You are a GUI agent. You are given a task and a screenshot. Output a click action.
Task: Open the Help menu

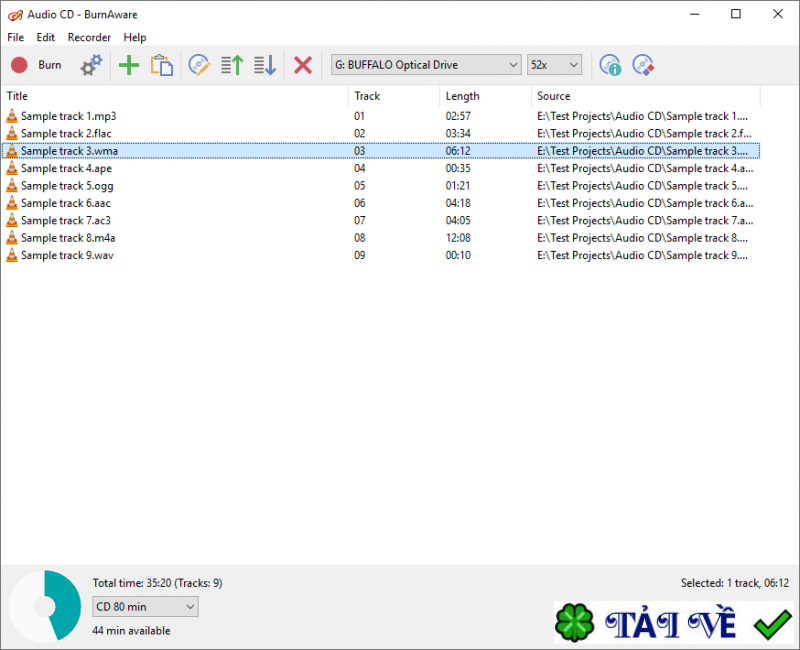(135, 37)
